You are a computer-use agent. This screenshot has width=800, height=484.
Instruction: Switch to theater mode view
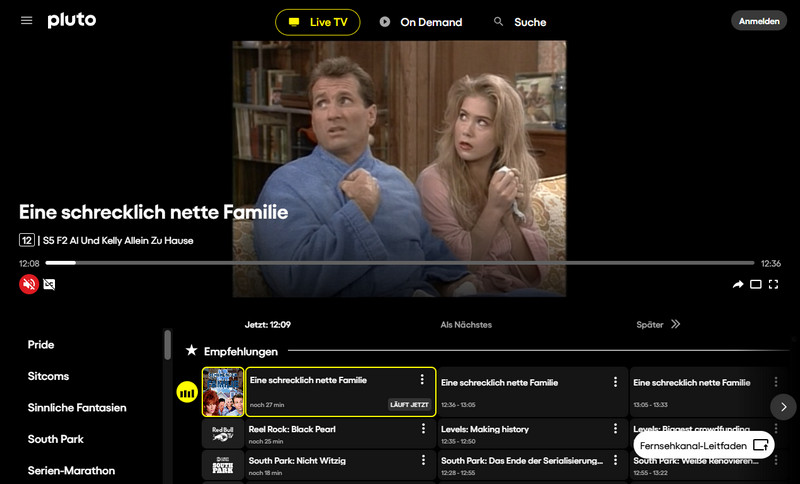tap(756, 284)
